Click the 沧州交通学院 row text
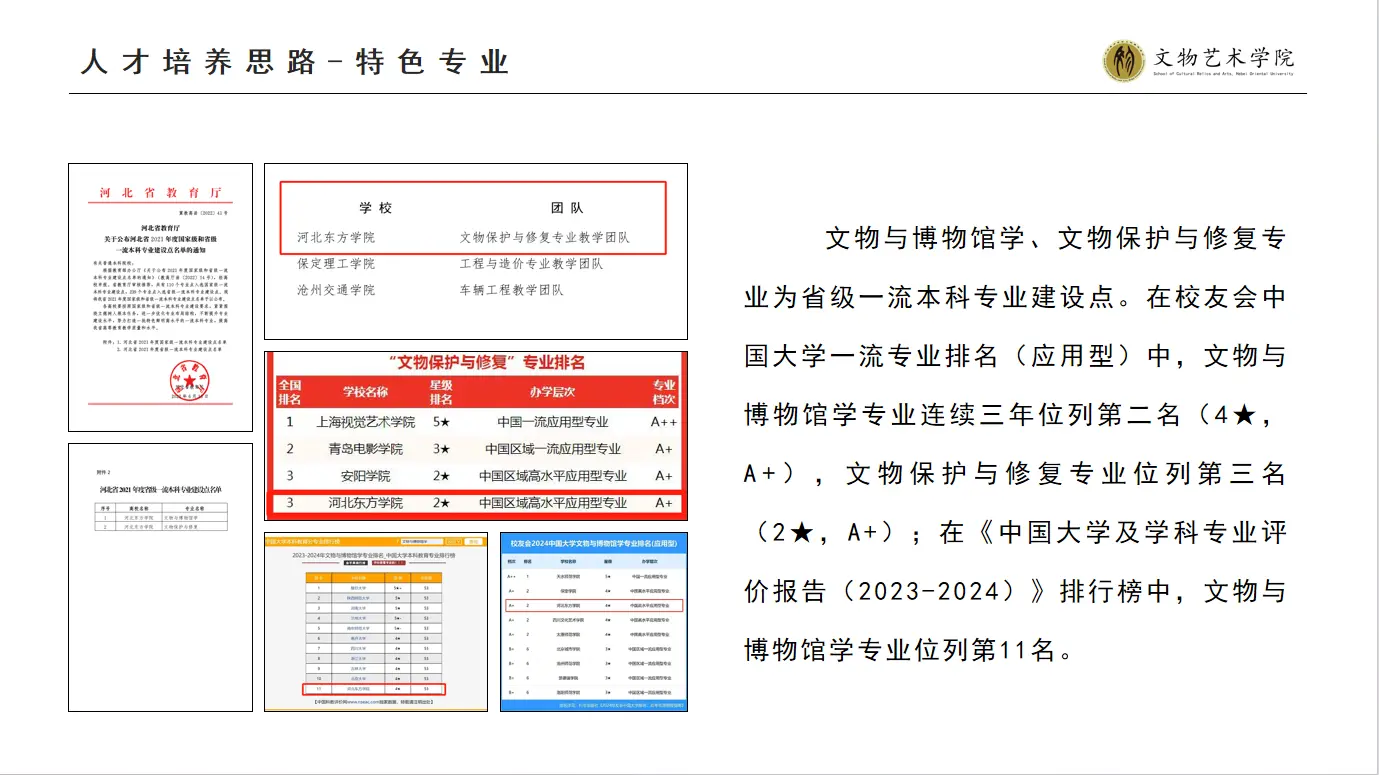 point(336,290)
